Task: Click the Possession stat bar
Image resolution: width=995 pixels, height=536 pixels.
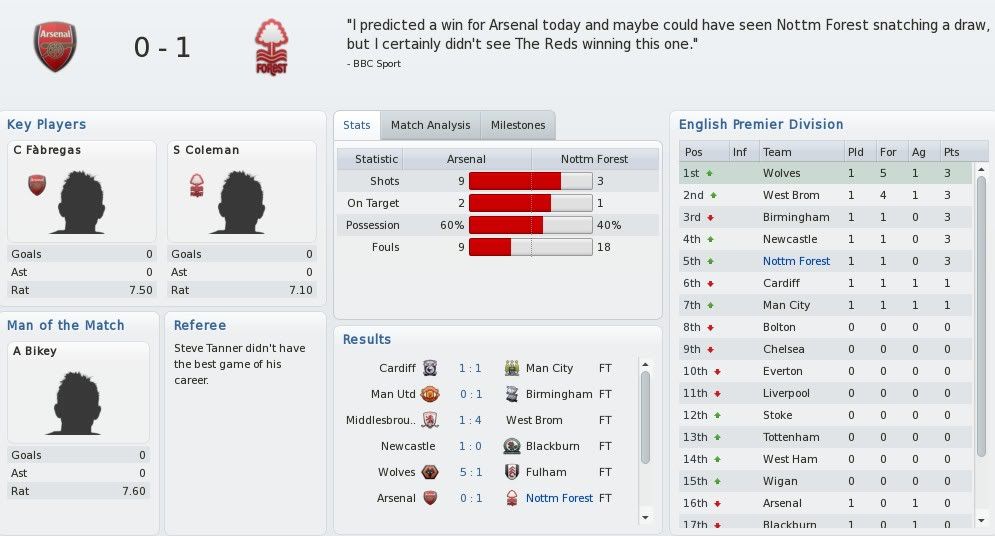Action: pyautogui.click(x=530, y=225)
